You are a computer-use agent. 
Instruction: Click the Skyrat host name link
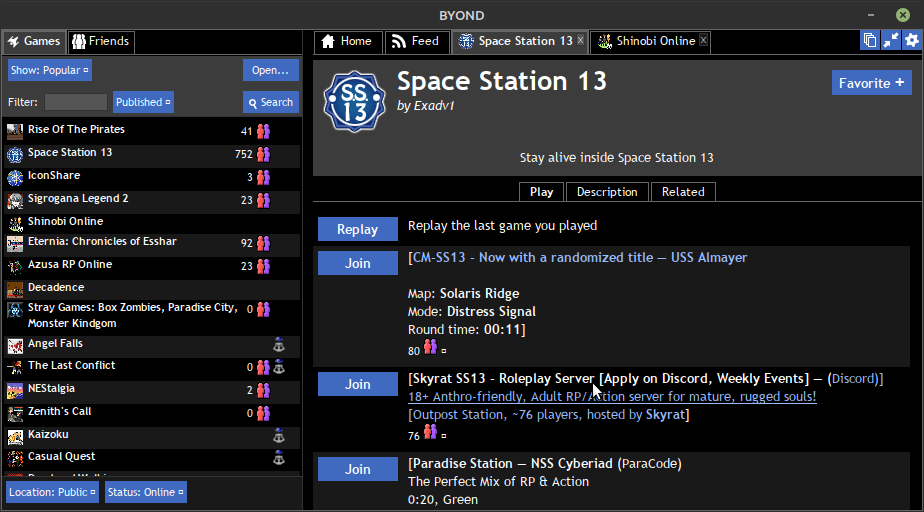point(665,415)
